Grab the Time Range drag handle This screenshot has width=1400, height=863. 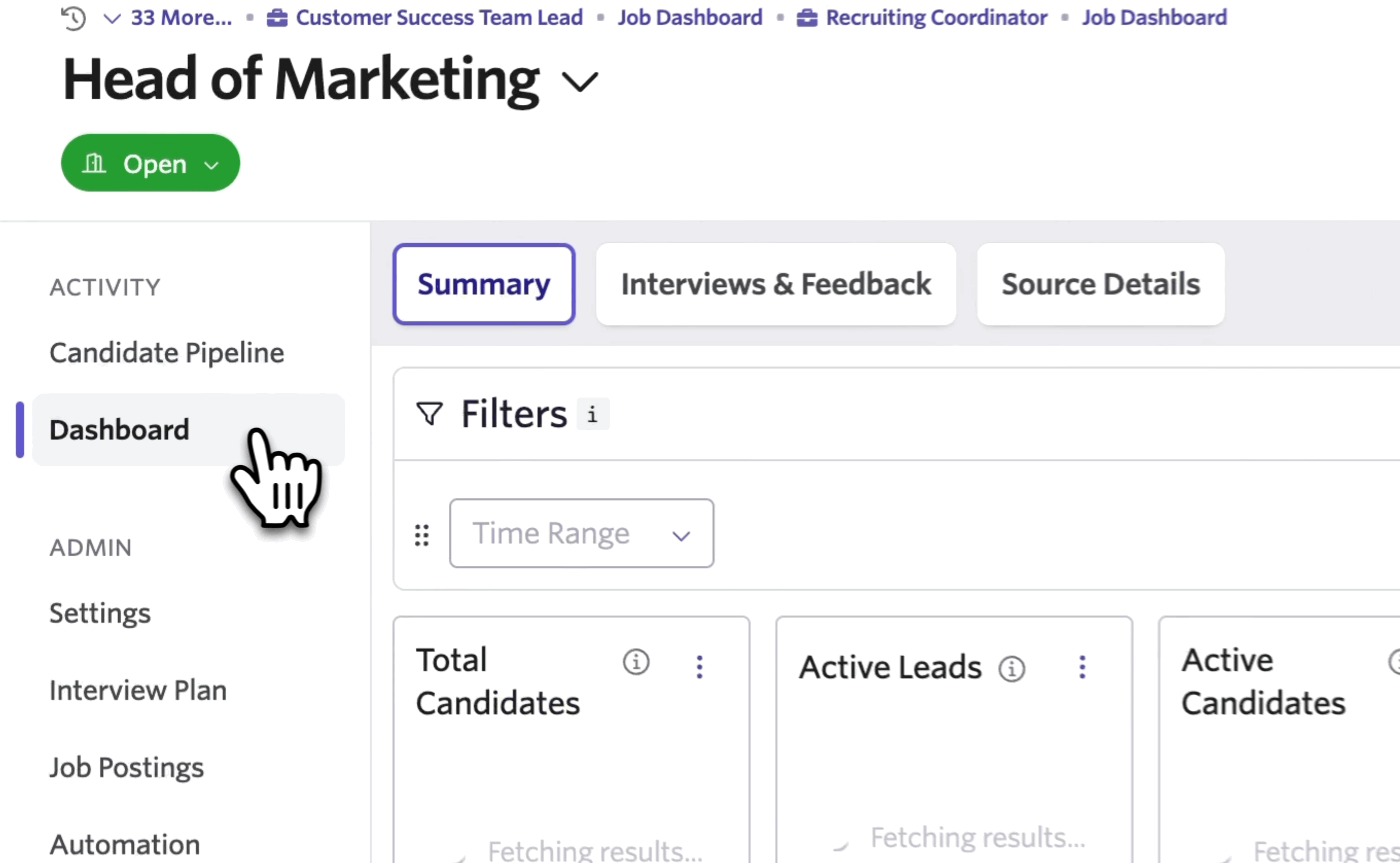point(422,535)
